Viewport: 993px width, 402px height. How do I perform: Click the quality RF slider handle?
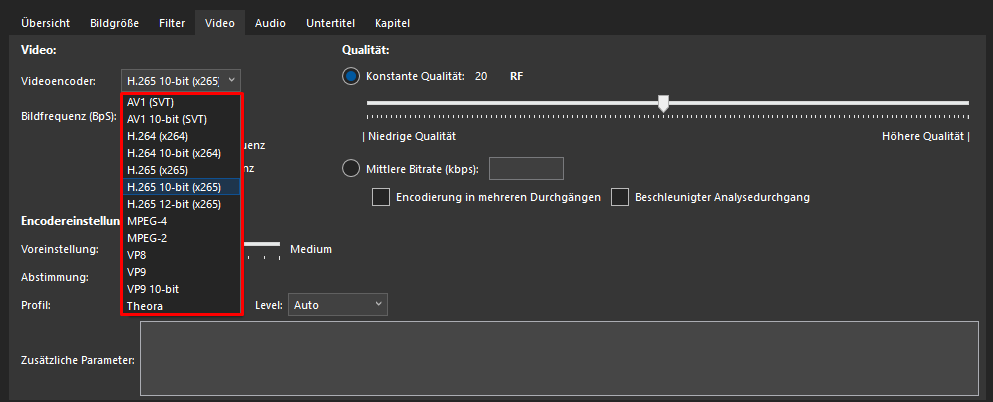(663, 103)
